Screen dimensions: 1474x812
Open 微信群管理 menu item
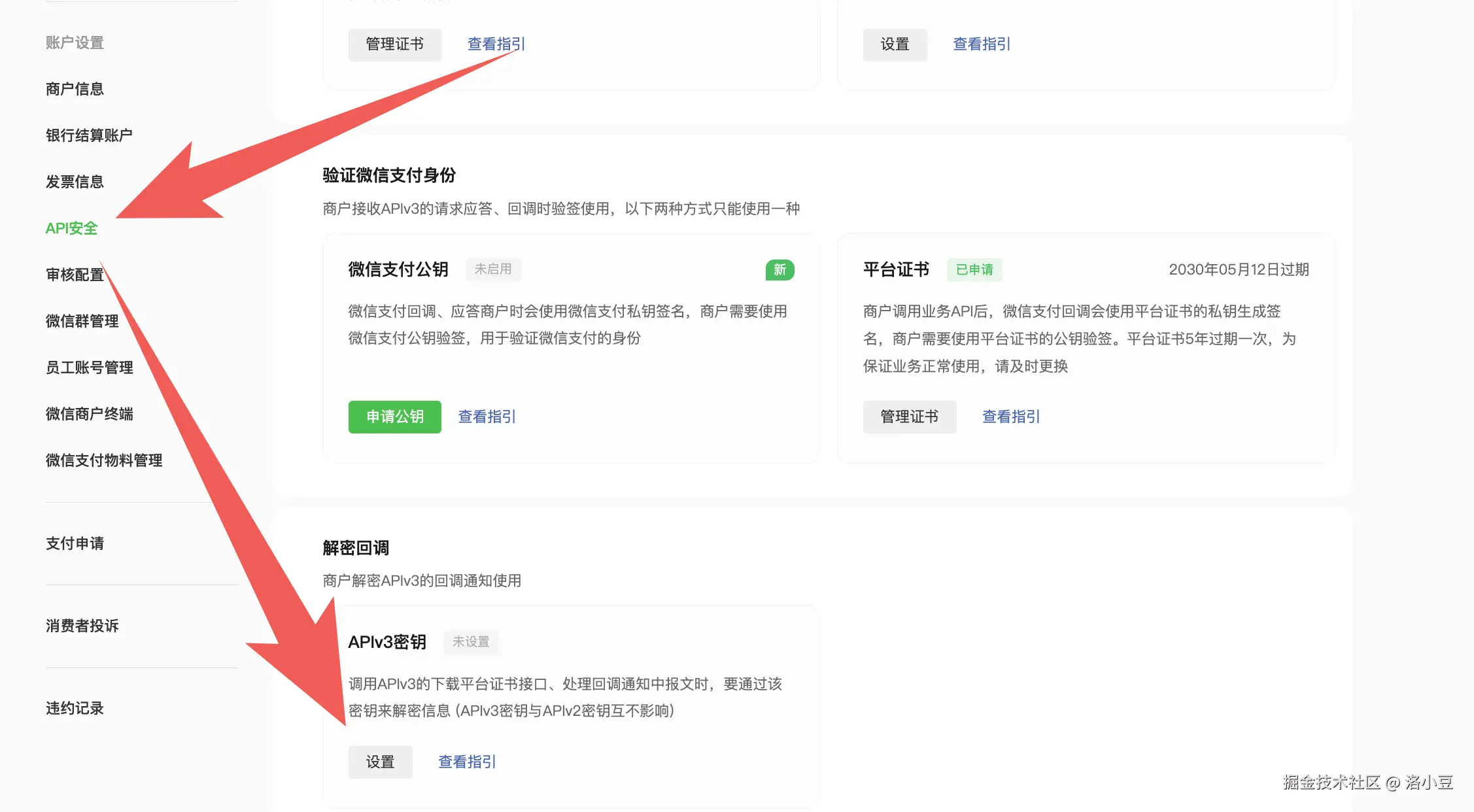[82, 321]
